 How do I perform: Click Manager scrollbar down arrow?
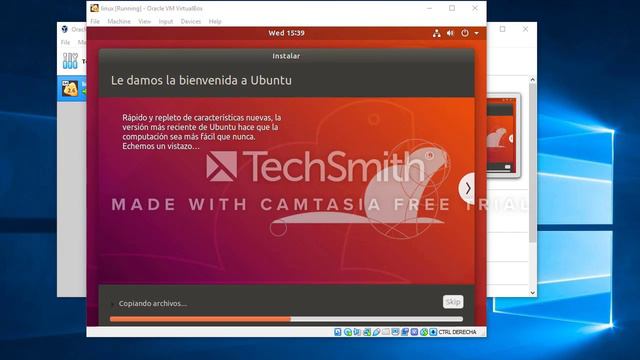(532, 293)
